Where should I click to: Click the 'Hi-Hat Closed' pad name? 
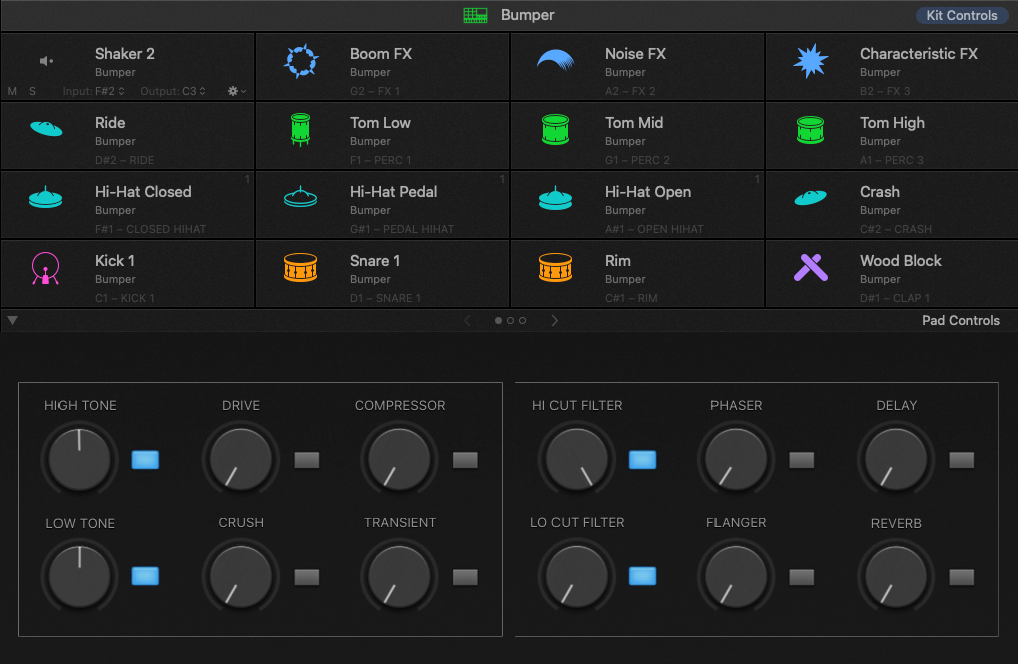point(143,192)
